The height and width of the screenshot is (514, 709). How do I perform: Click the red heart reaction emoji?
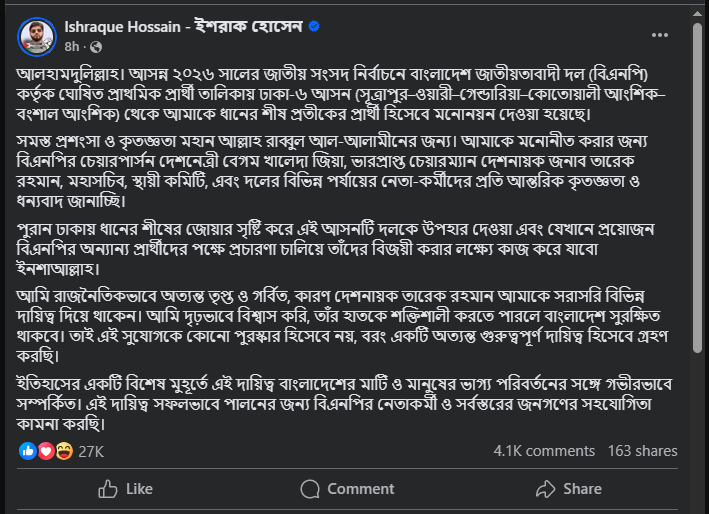(45, 451)
